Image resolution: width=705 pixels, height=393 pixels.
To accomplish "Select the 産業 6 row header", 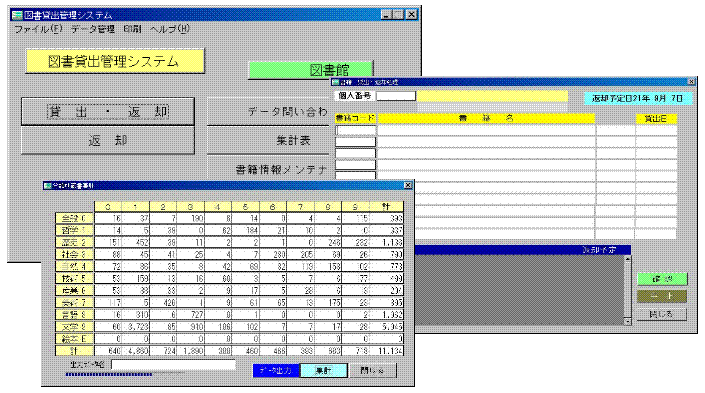I will pos(75,290).
